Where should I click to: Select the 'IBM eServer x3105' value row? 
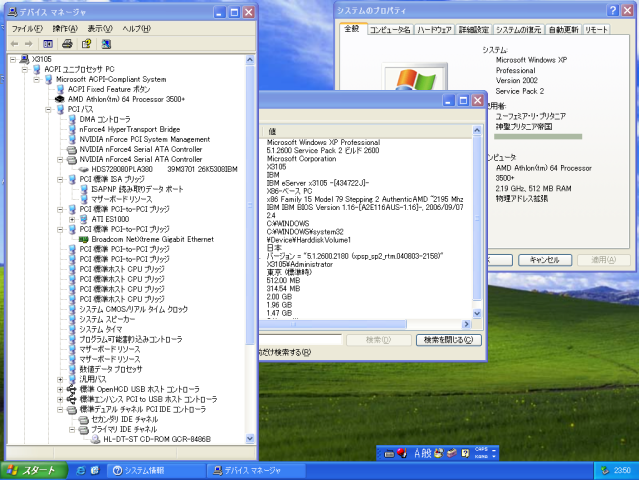coord(317,183)
